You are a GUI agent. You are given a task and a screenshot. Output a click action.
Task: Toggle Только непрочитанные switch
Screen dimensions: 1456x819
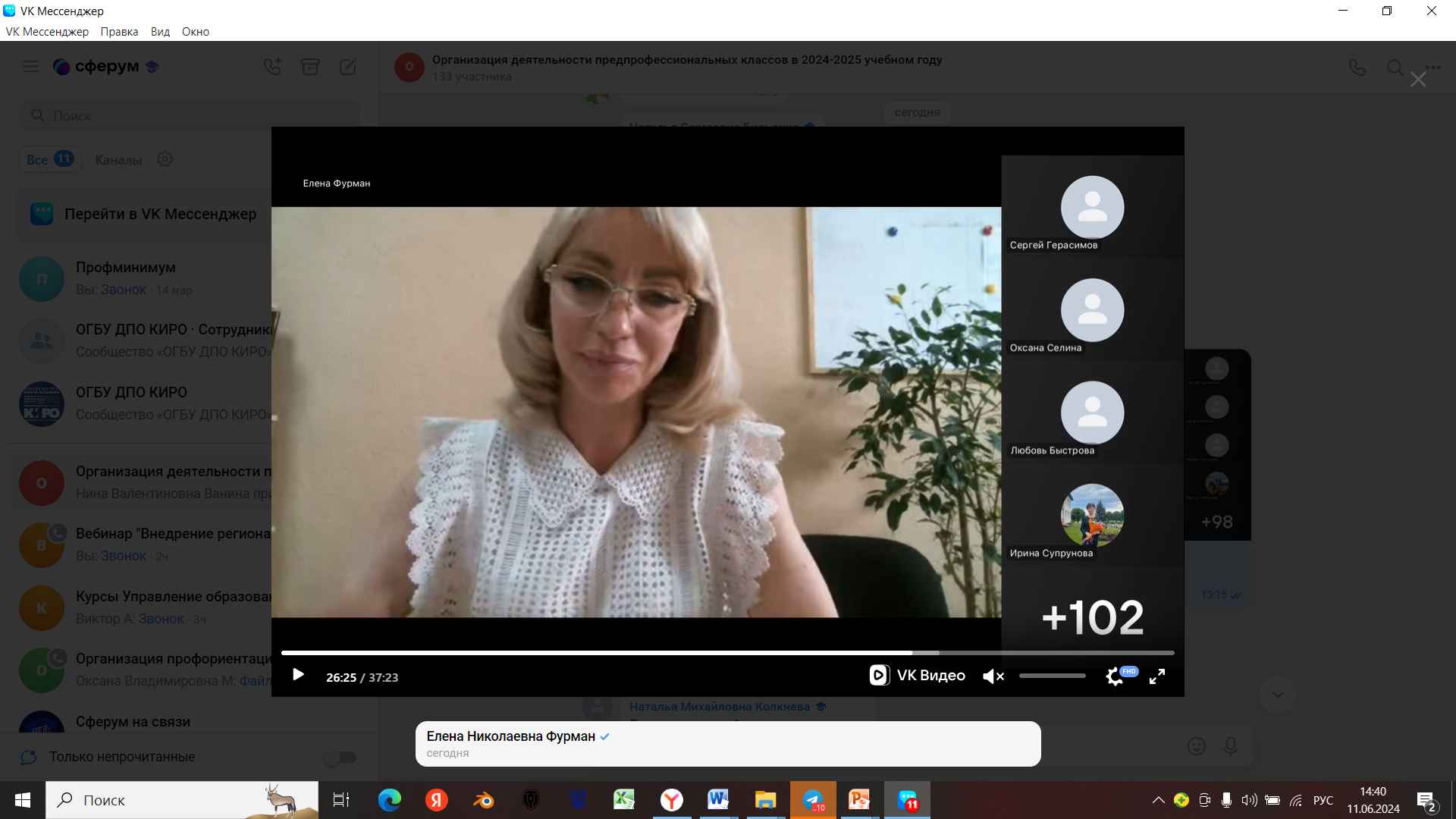tap(339, 757)
